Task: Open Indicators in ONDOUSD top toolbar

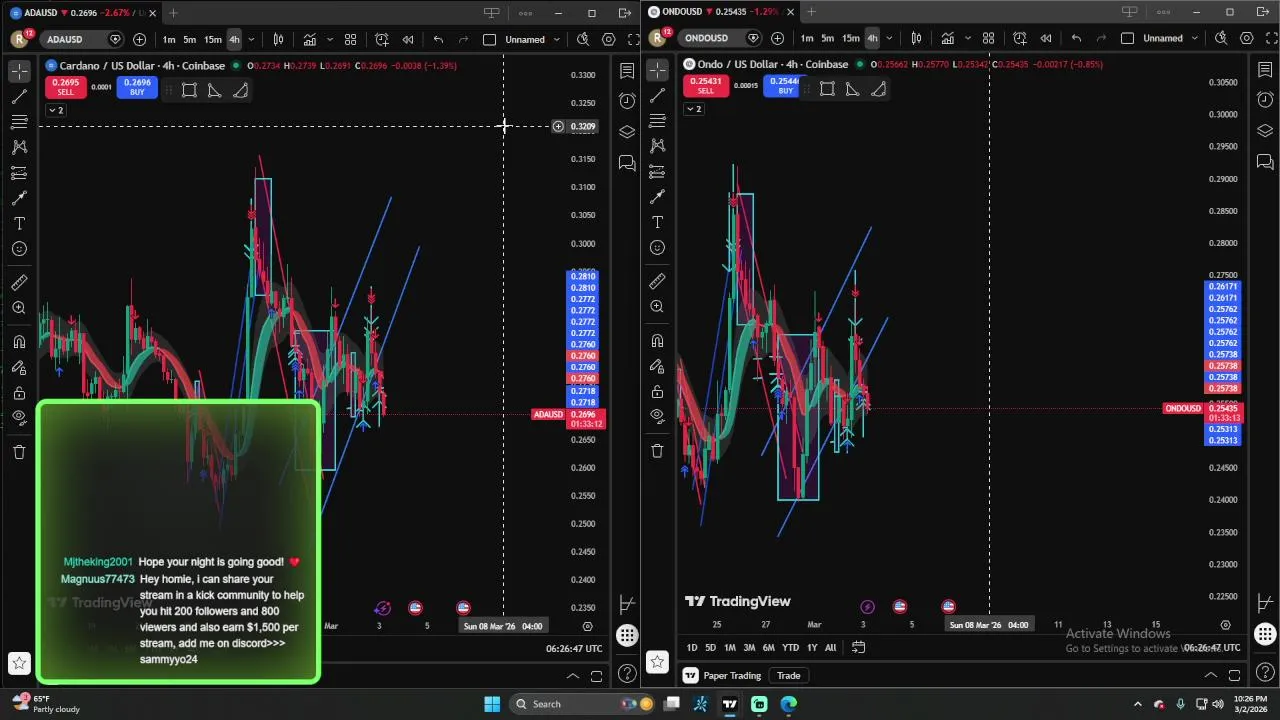Action: 948,38
